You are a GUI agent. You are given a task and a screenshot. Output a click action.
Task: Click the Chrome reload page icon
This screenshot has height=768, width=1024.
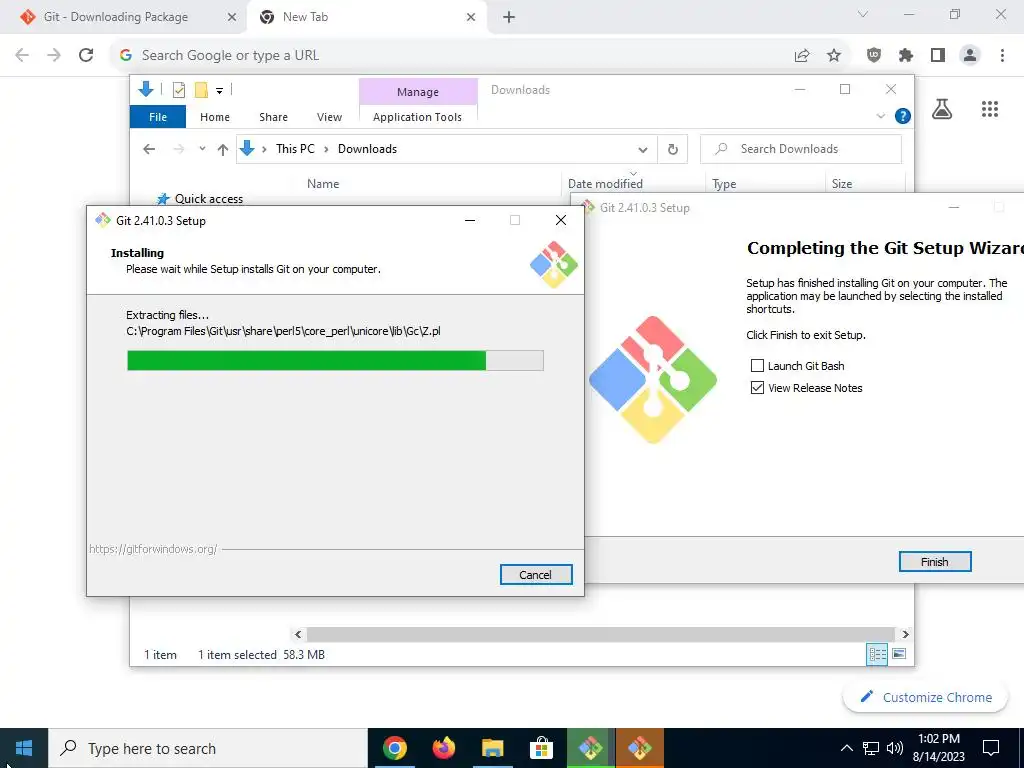86,55
